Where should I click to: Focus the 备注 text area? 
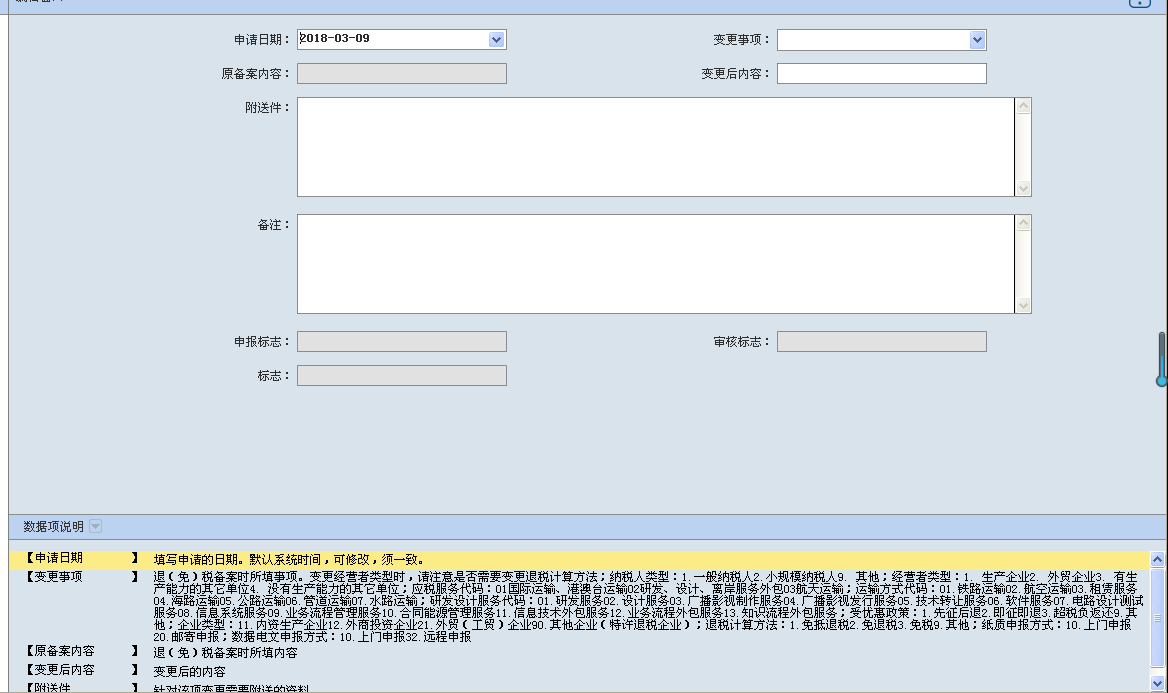click(655, 264)
